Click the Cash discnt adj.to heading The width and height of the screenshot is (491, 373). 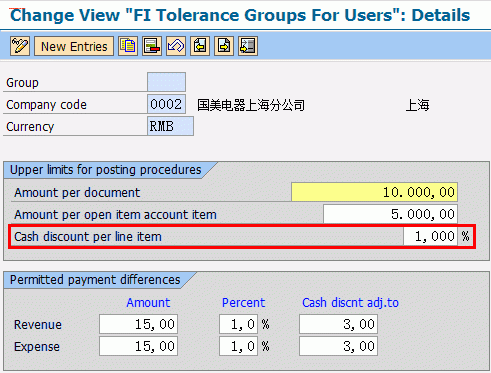point(350,303)
